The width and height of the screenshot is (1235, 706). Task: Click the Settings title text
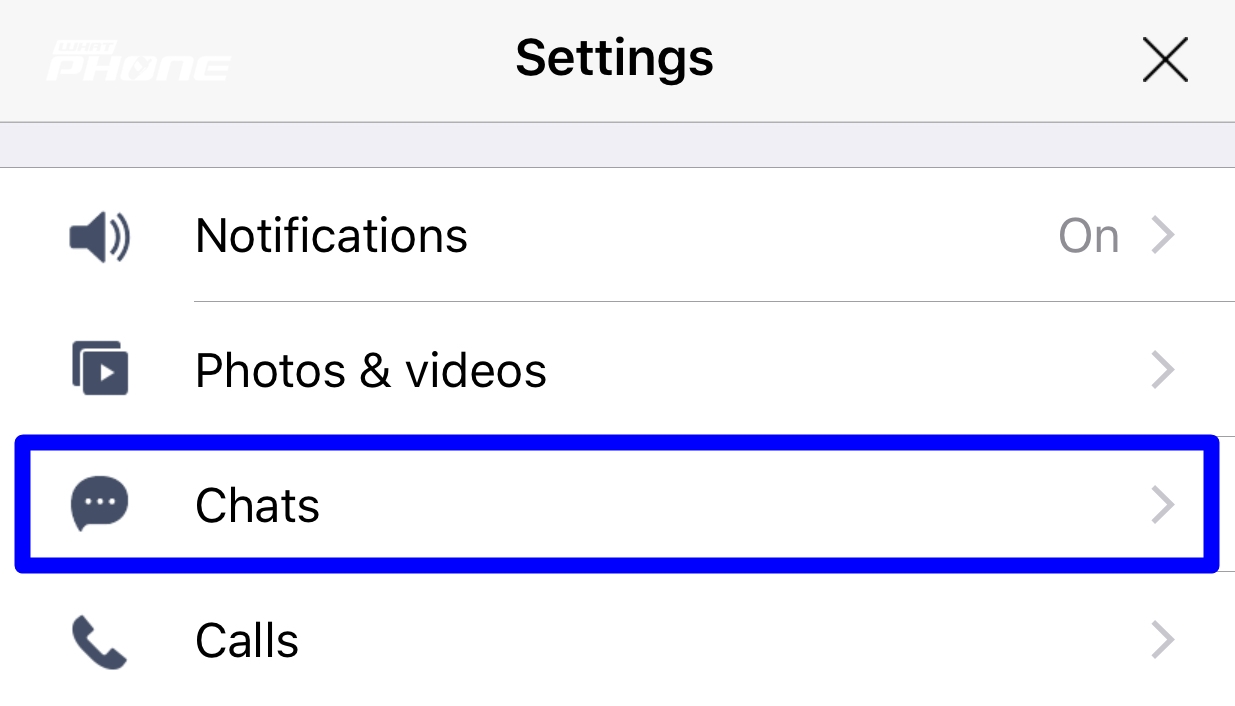pos(614,58)
